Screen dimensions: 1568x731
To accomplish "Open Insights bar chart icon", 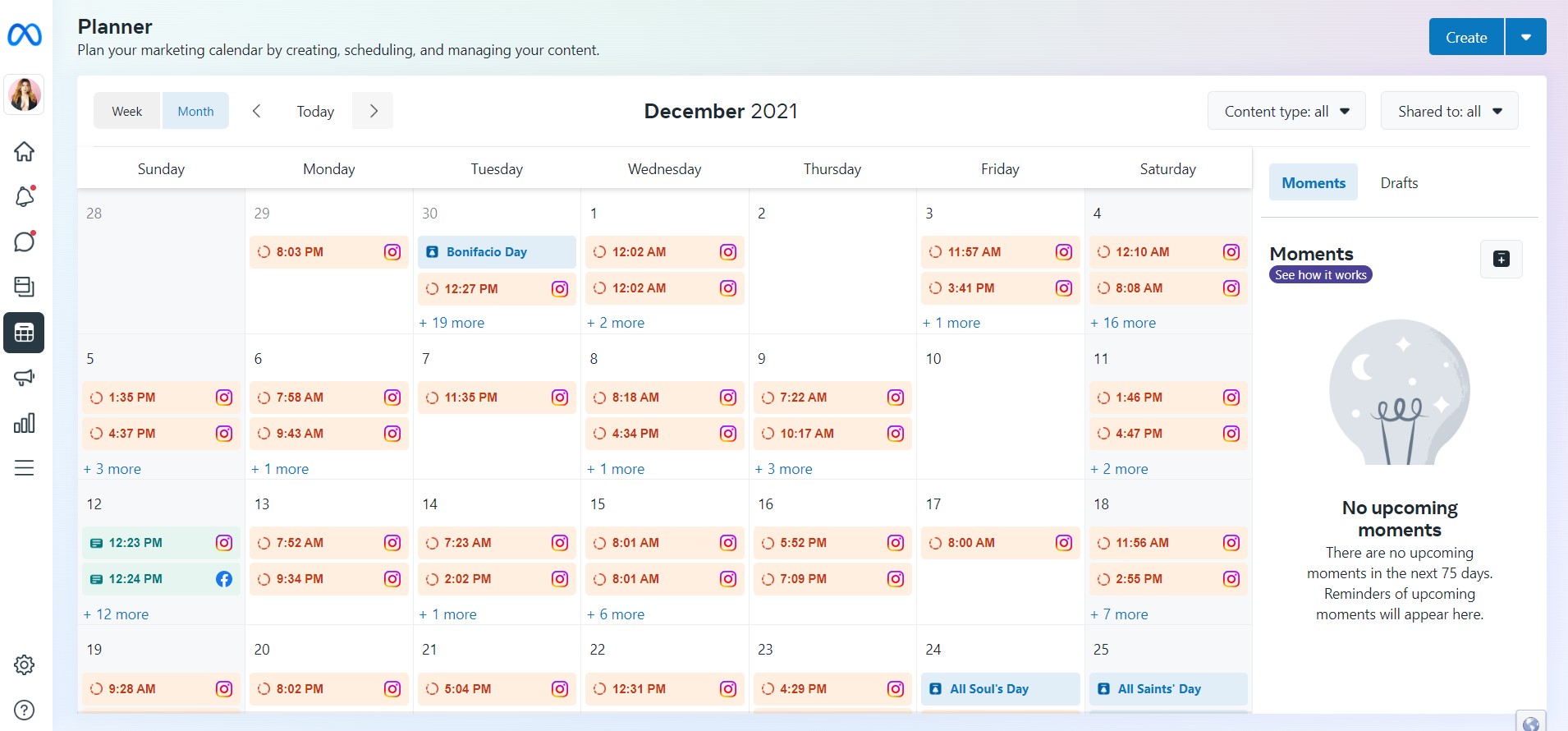I will pyautogui.click(x=25, y=423).
